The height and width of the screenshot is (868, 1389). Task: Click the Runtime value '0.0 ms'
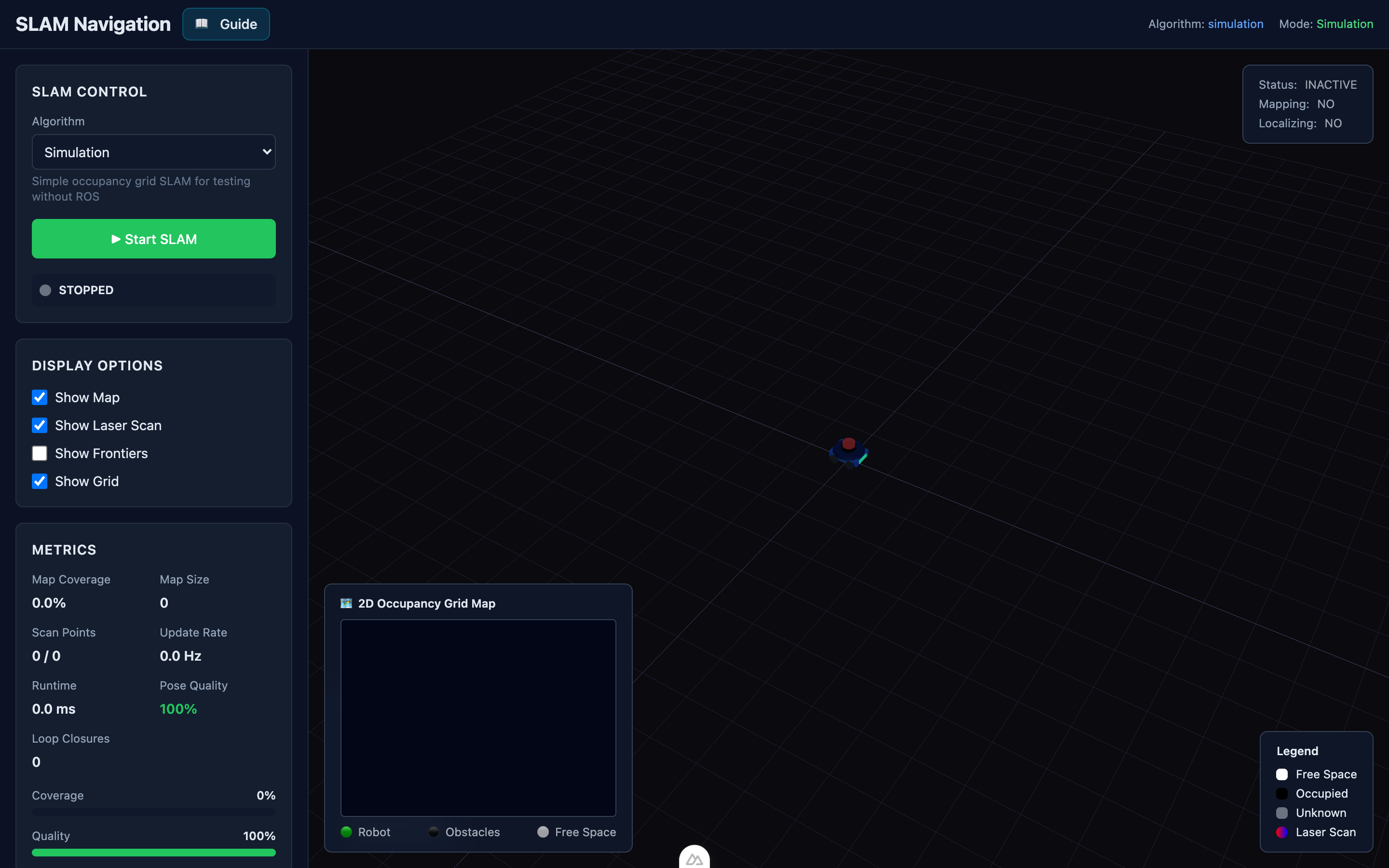[54, 709]
